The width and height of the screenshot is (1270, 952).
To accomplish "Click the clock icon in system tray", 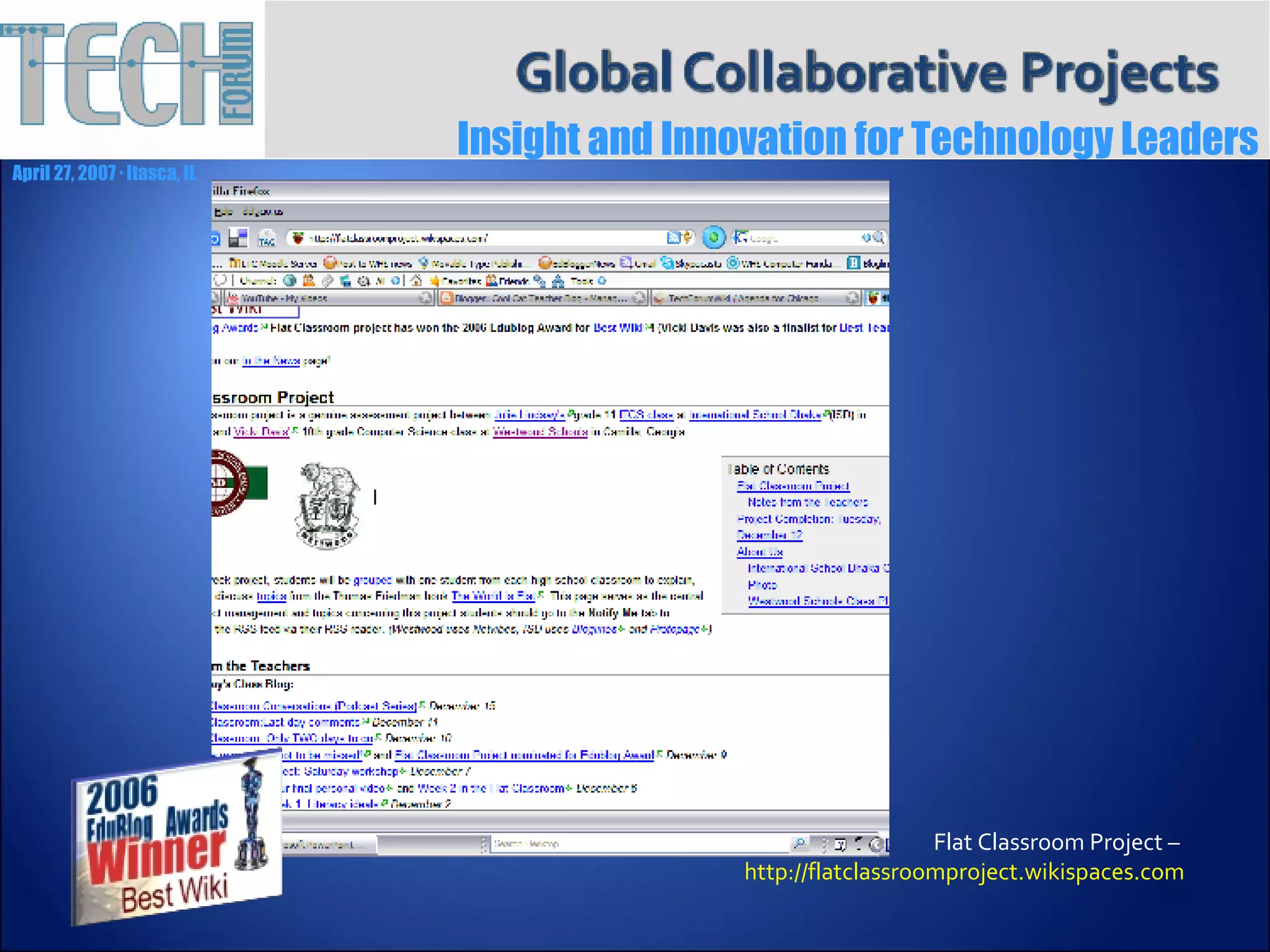I will (x=876, y=844).
